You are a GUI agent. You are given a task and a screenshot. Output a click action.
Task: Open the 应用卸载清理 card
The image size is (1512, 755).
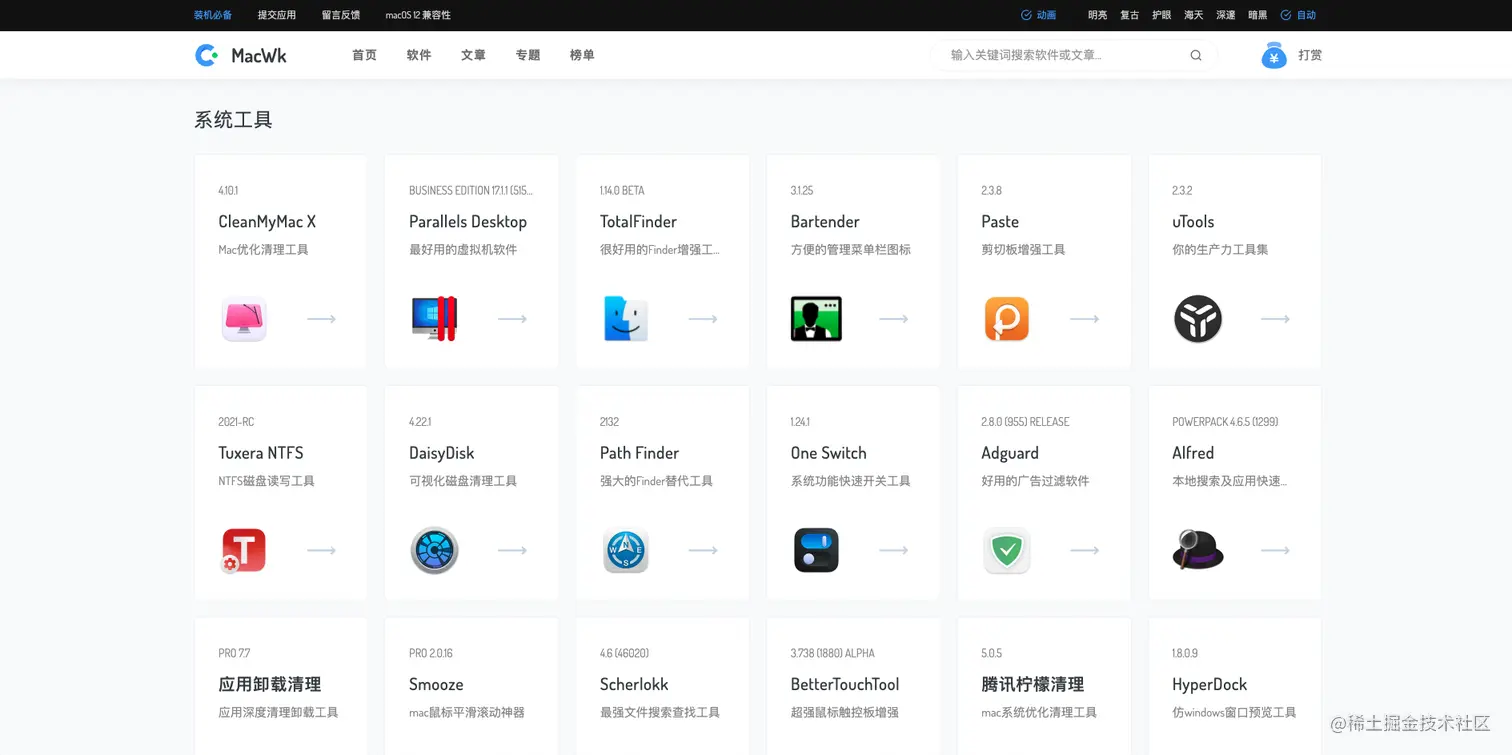[280, 686]
